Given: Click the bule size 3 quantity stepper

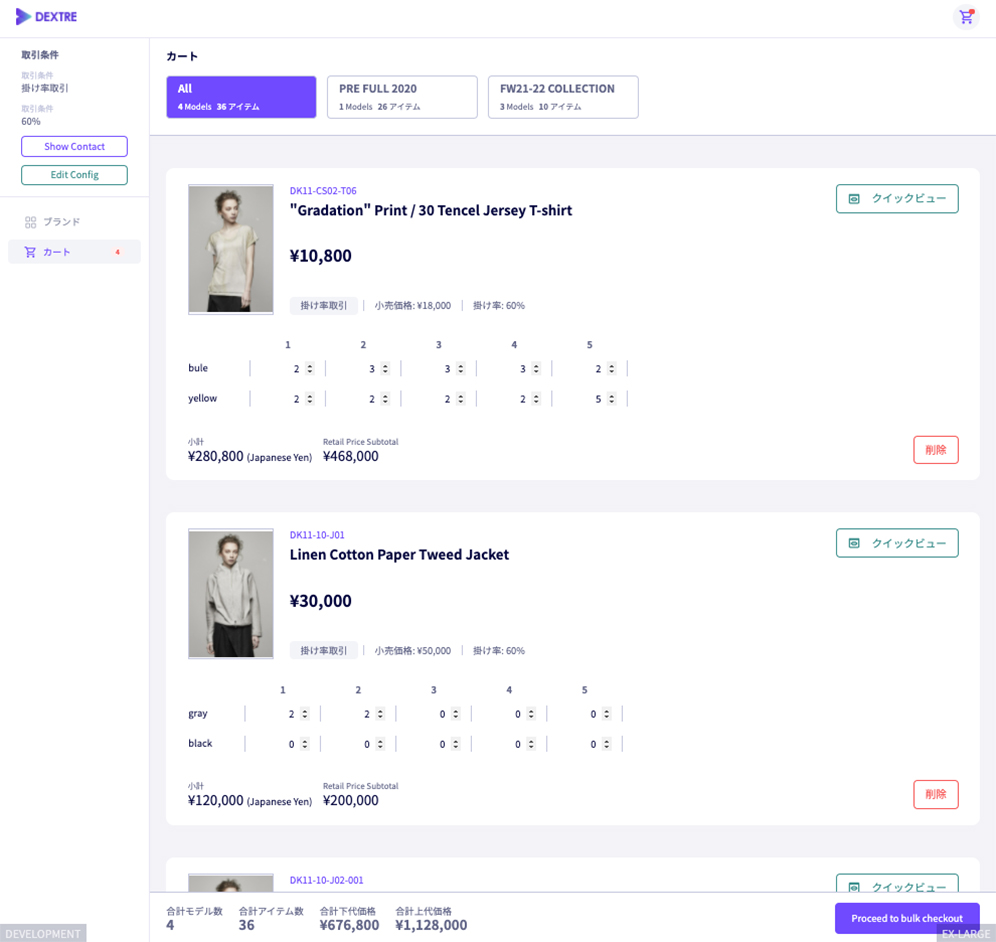Looking at the screenshot, I should pos(461,368).
